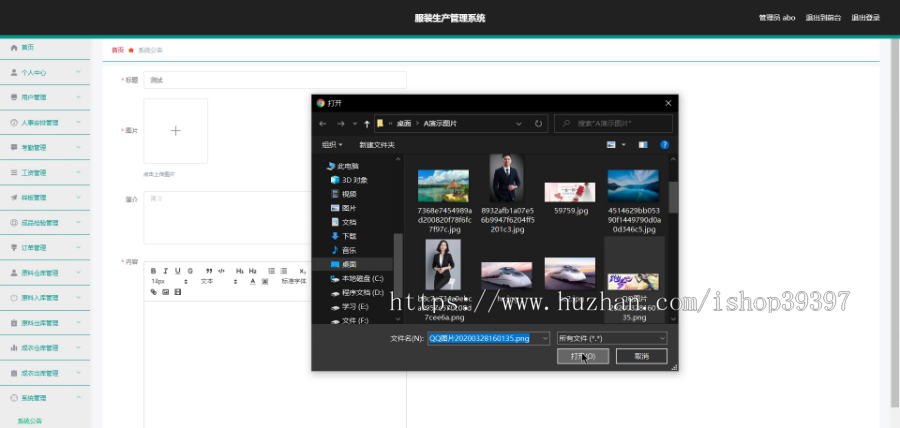
Task: Click the 搜索 A演示图片 search box
Action: point(613,123)
